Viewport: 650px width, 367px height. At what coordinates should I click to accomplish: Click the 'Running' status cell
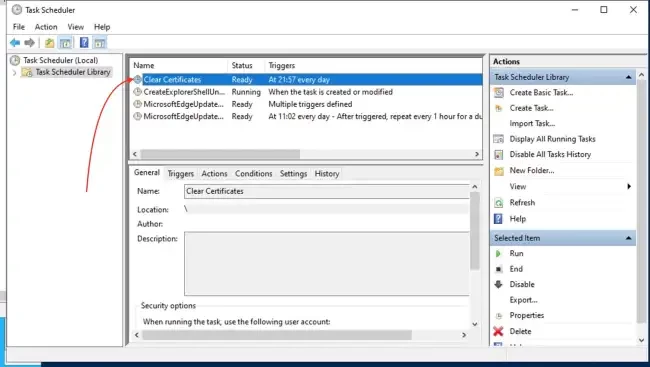246,92
